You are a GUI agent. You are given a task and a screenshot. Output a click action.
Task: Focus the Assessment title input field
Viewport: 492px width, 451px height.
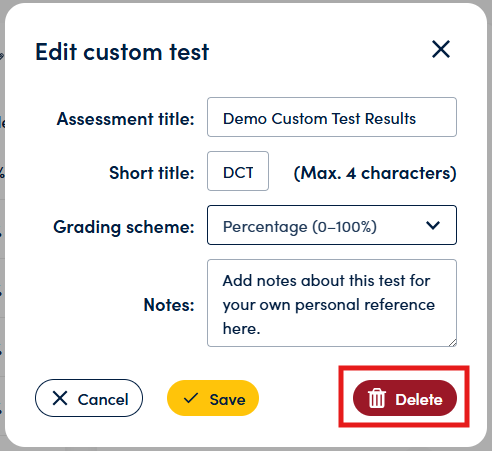click(332, 117)
